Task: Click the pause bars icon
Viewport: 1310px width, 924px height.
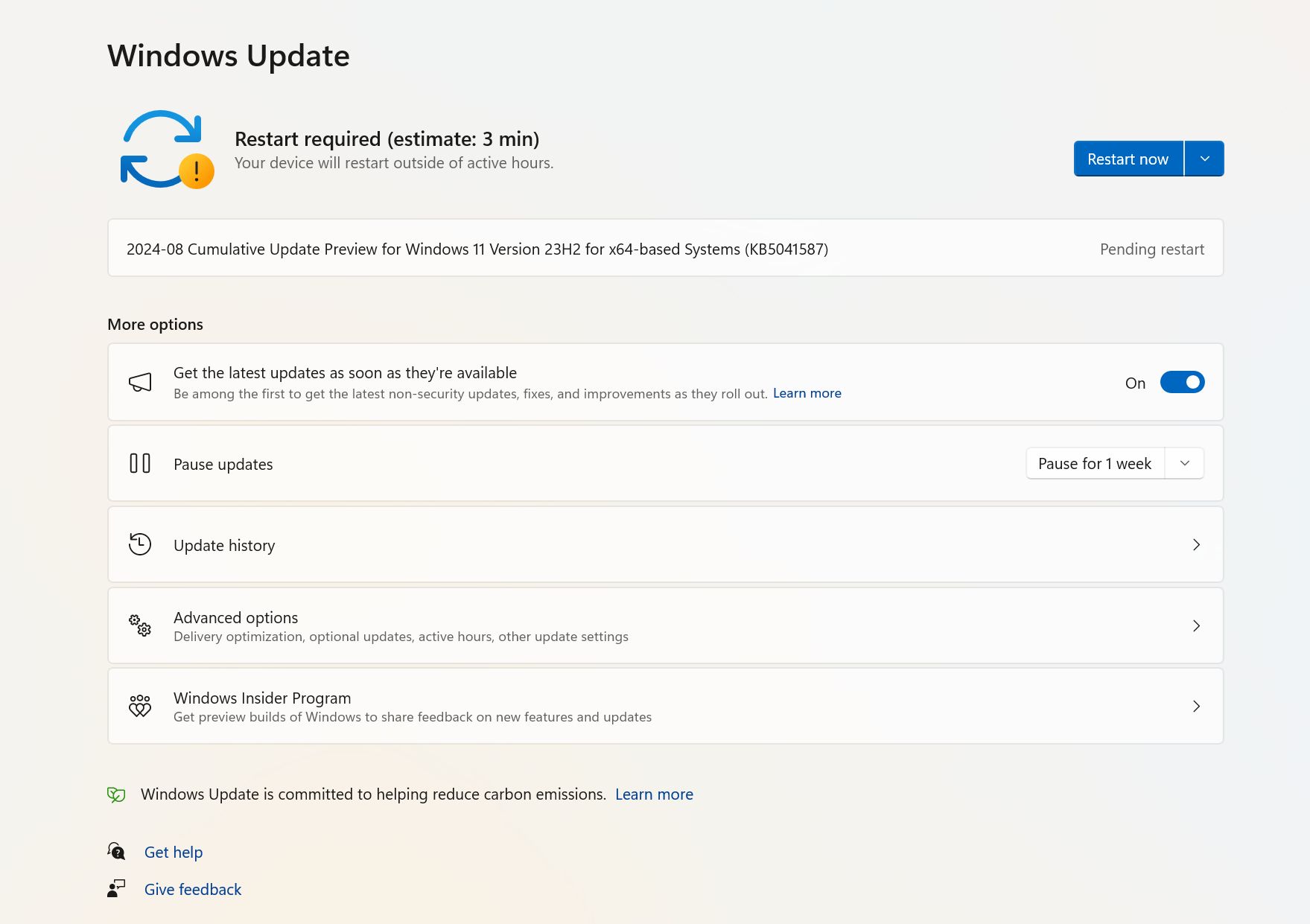Action: (x=140, y=463)
